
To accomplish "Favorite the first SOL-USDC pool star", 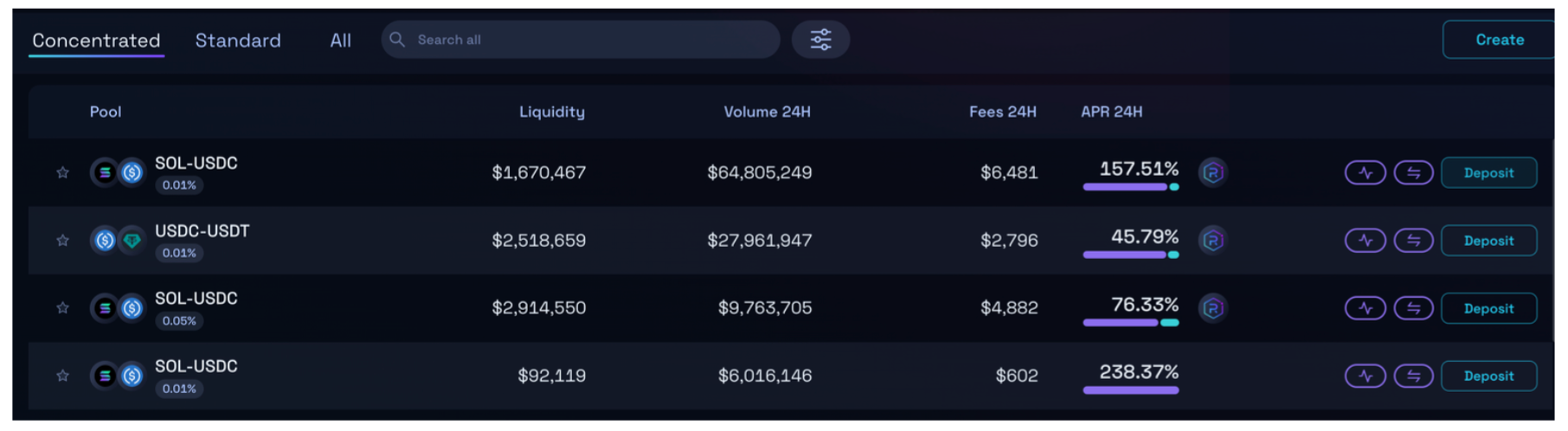I will tap(62, 172).
